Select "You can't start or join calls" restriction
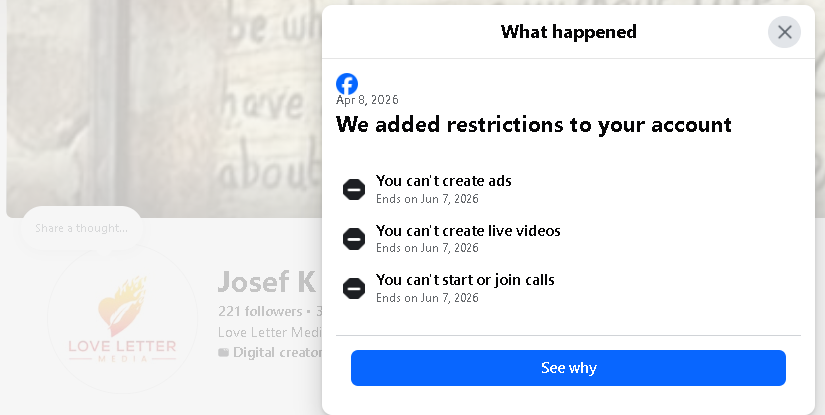This screenshot has height=415, width=825. click(x=465, y=280)
